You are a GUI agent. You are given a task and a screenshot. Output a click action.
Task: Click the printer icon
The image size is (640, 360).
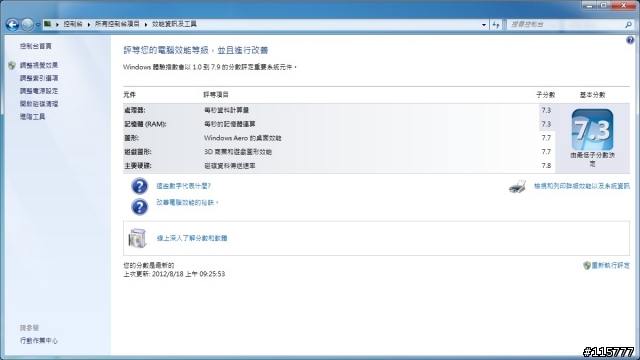[x=518, y=187]
